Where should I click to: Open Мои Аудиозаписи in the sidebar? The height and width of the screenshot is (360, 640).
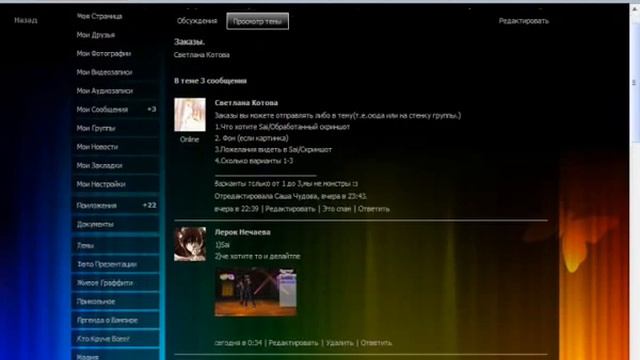click(104, 91)
